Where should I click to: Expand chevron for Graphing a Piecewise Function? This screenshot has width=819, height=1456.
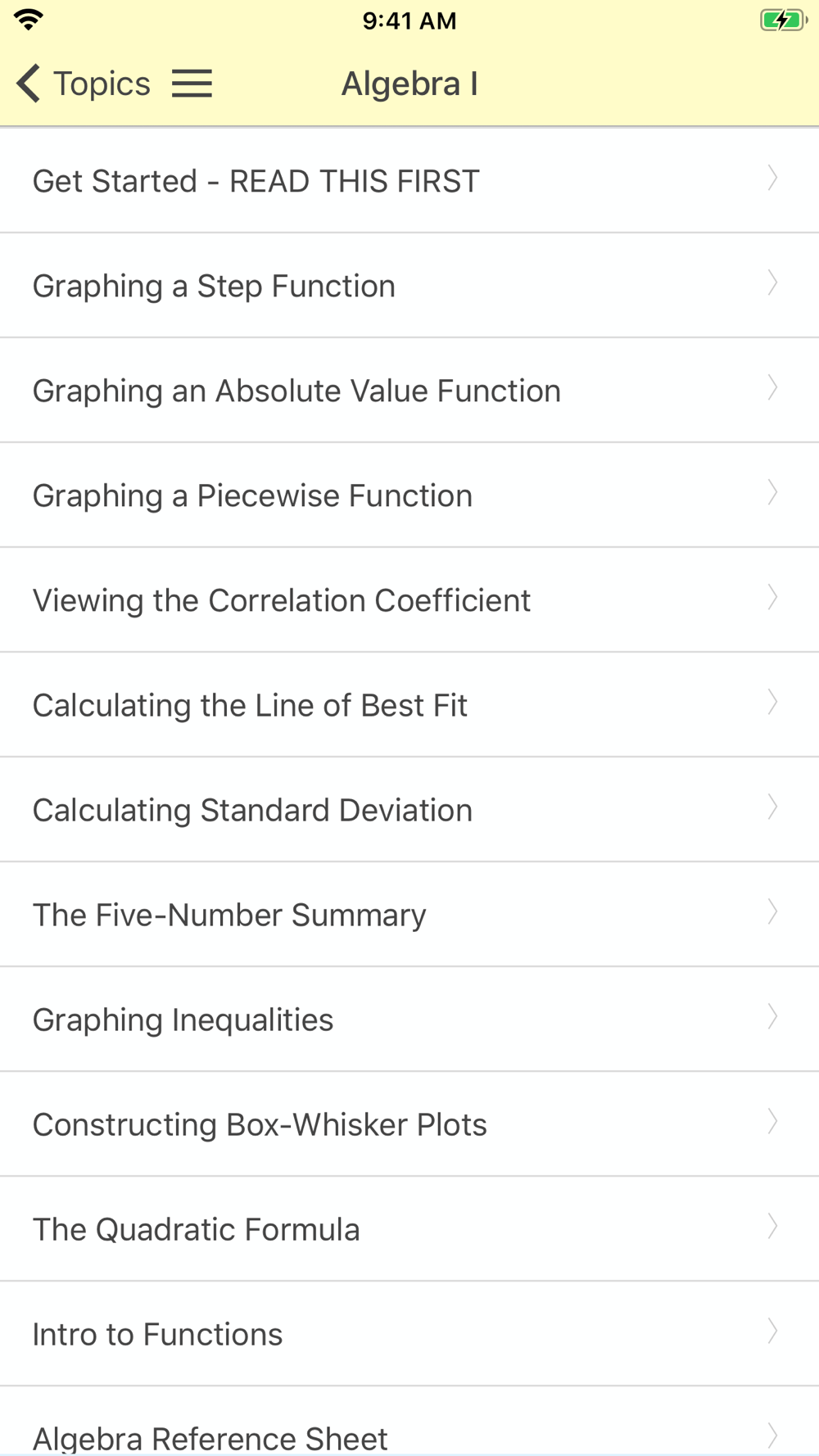tap(772, 493)
